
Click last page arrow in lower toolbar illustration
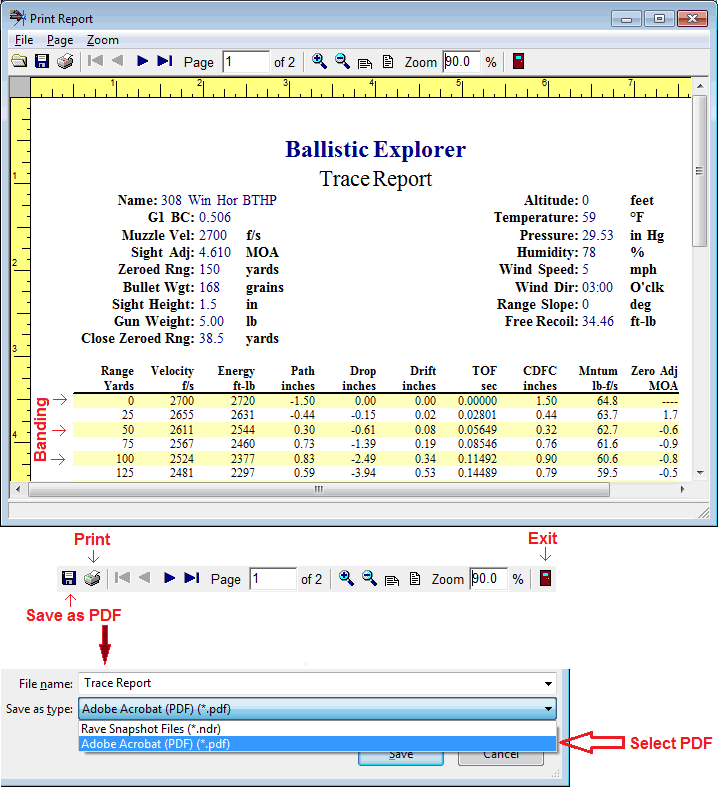coord(192,577)
